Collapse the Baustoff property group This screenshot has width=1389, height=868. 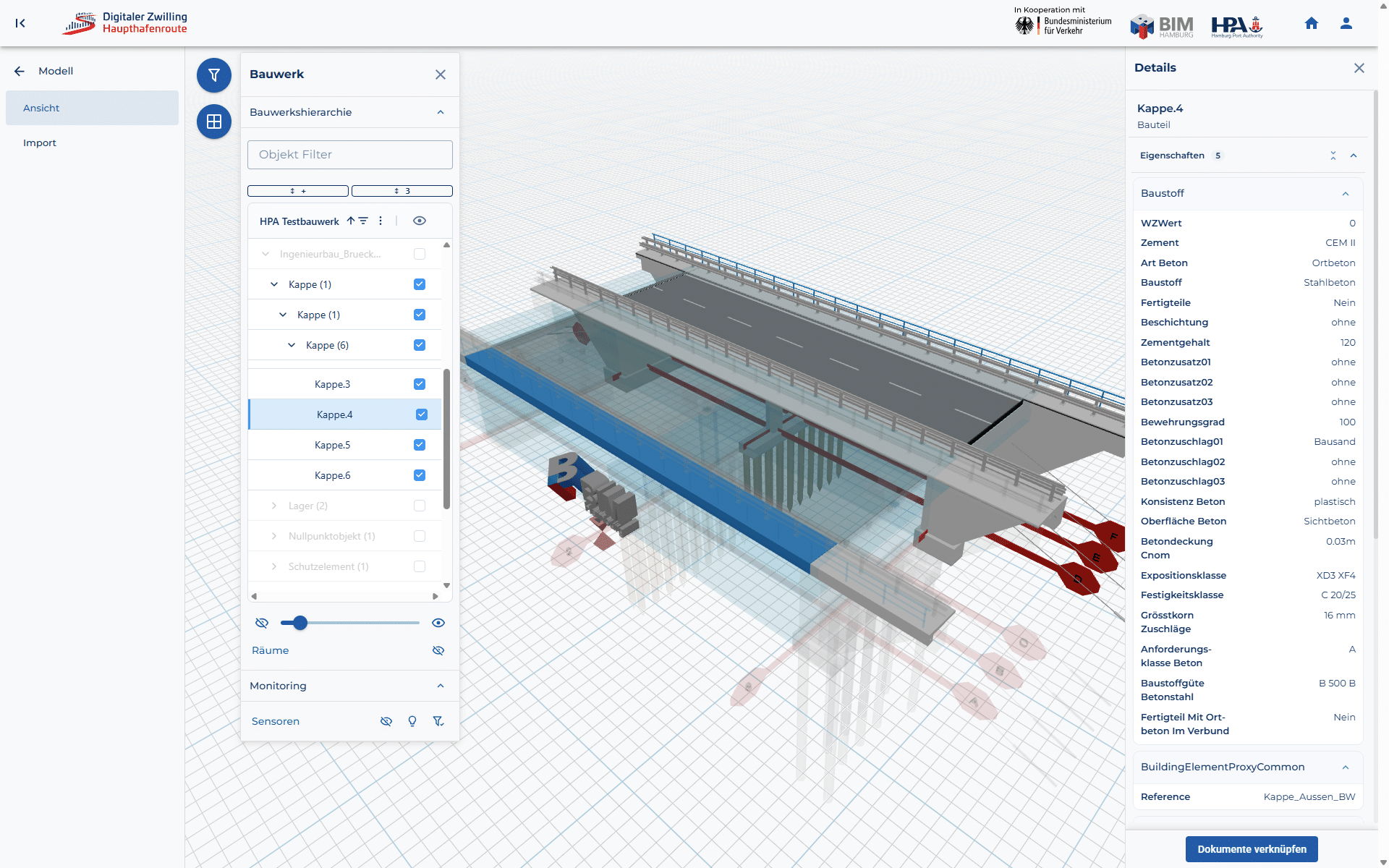(1346, 193)
